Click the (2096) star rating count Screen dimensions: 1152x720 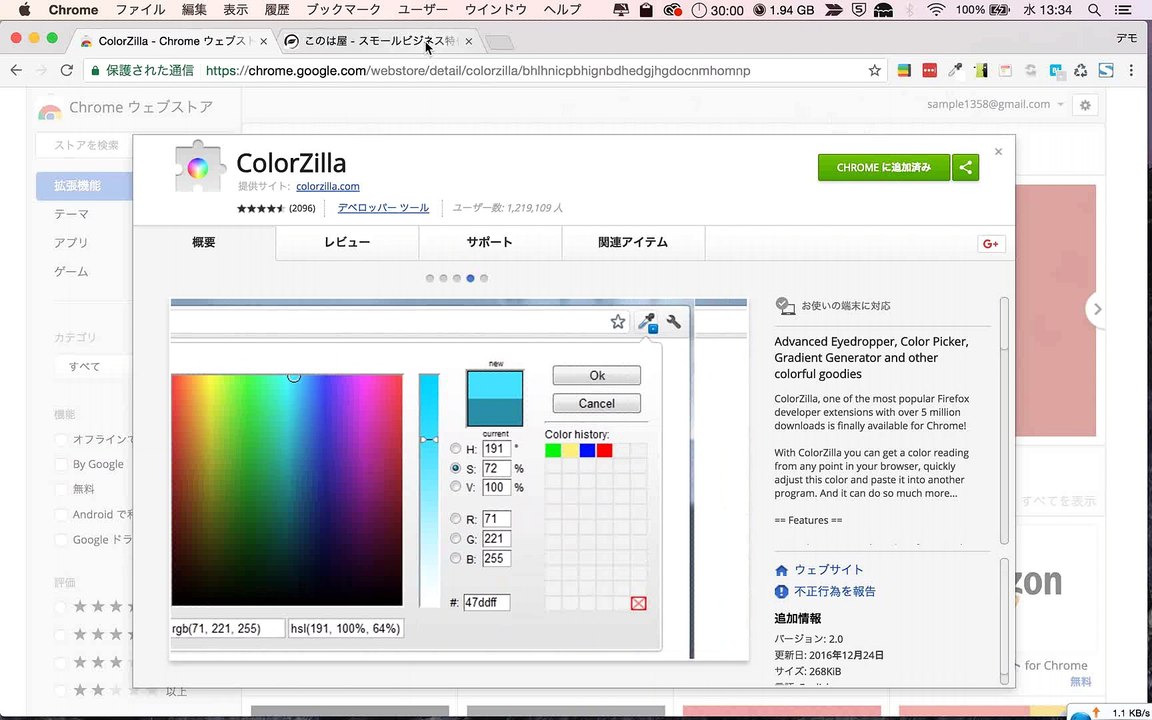302,209
